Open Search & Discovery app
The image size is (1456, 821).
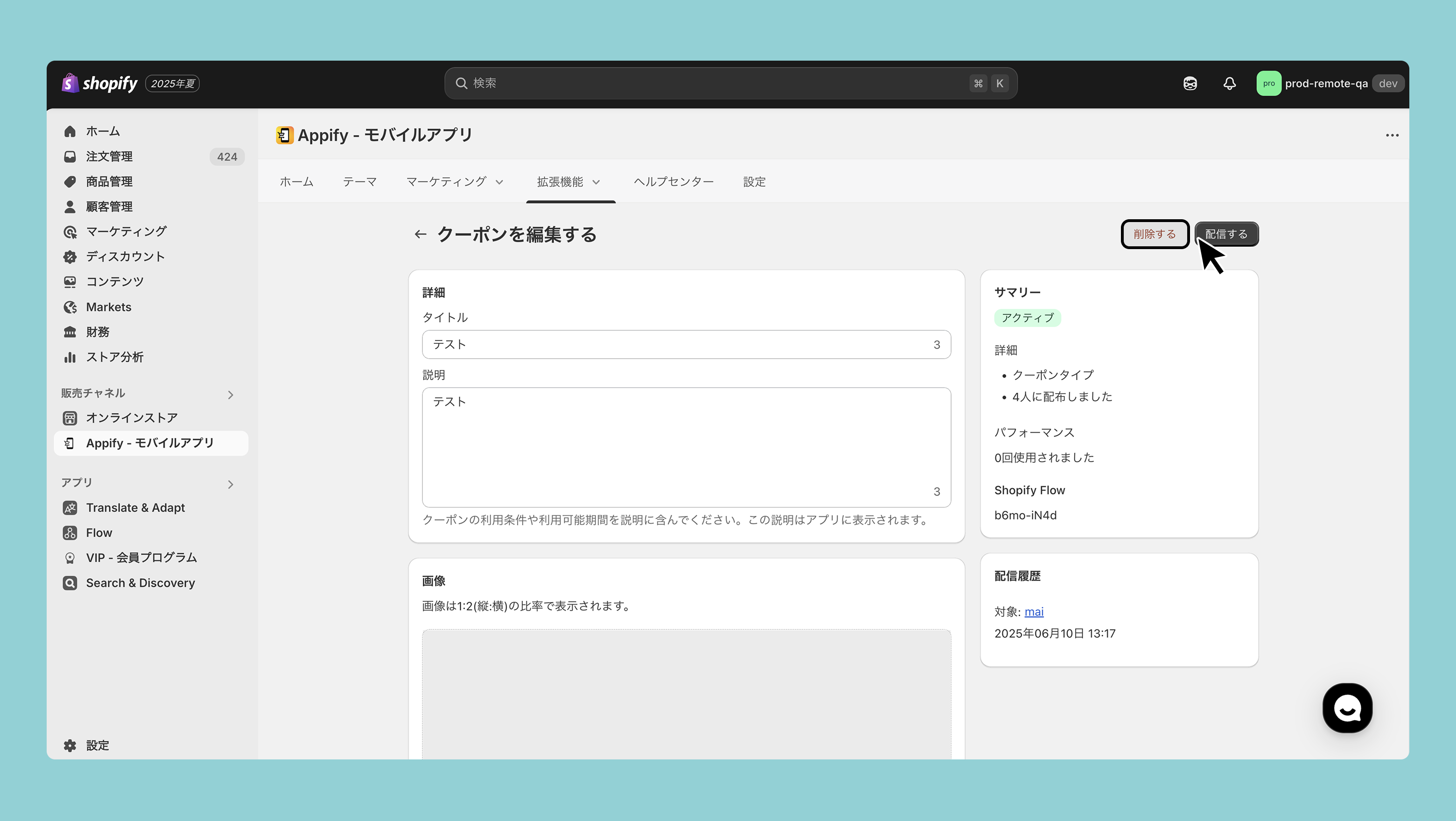coord(140,583)
